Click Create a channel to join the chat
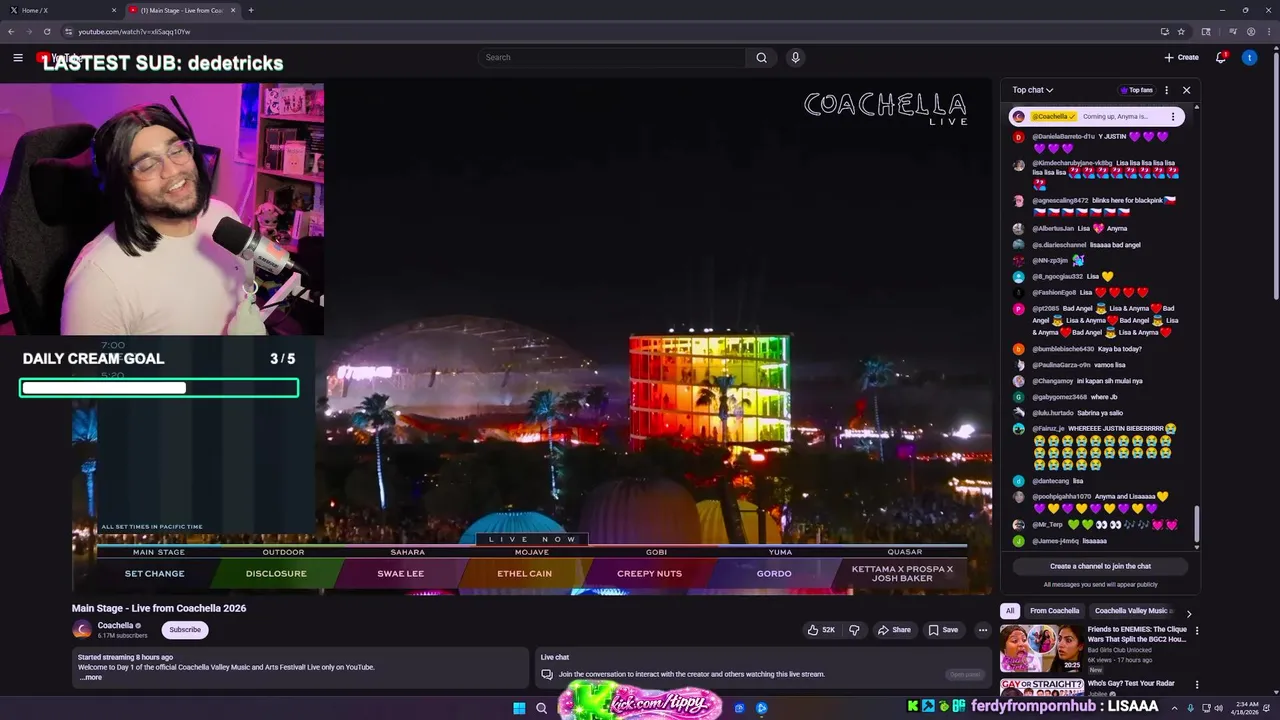Image resolution: width=1280 pixels, height=720 pixels. [x=1100, y=566]
